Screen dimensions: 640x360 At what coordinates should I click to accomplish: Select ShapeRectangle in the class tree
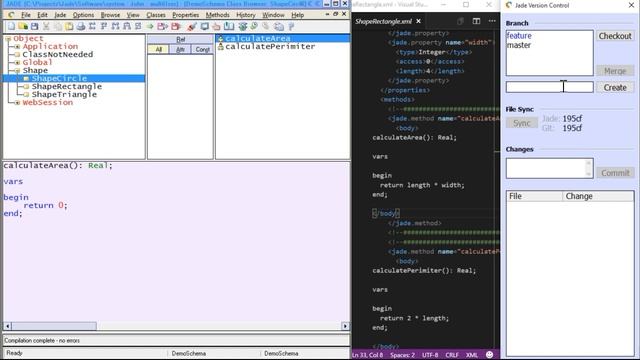click(67, 87)
